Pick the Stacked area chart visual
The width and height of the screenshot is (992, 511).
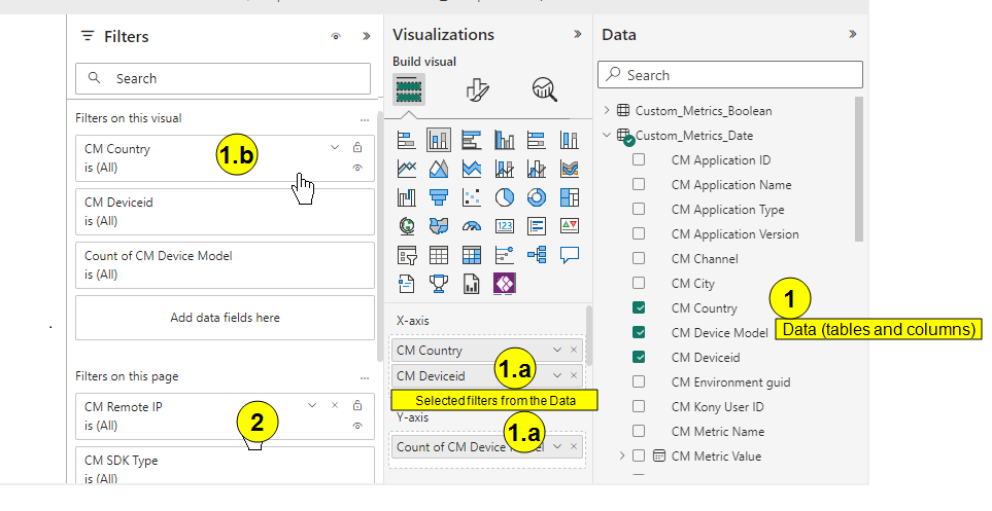pyautogui.click(x=471, y=169)
